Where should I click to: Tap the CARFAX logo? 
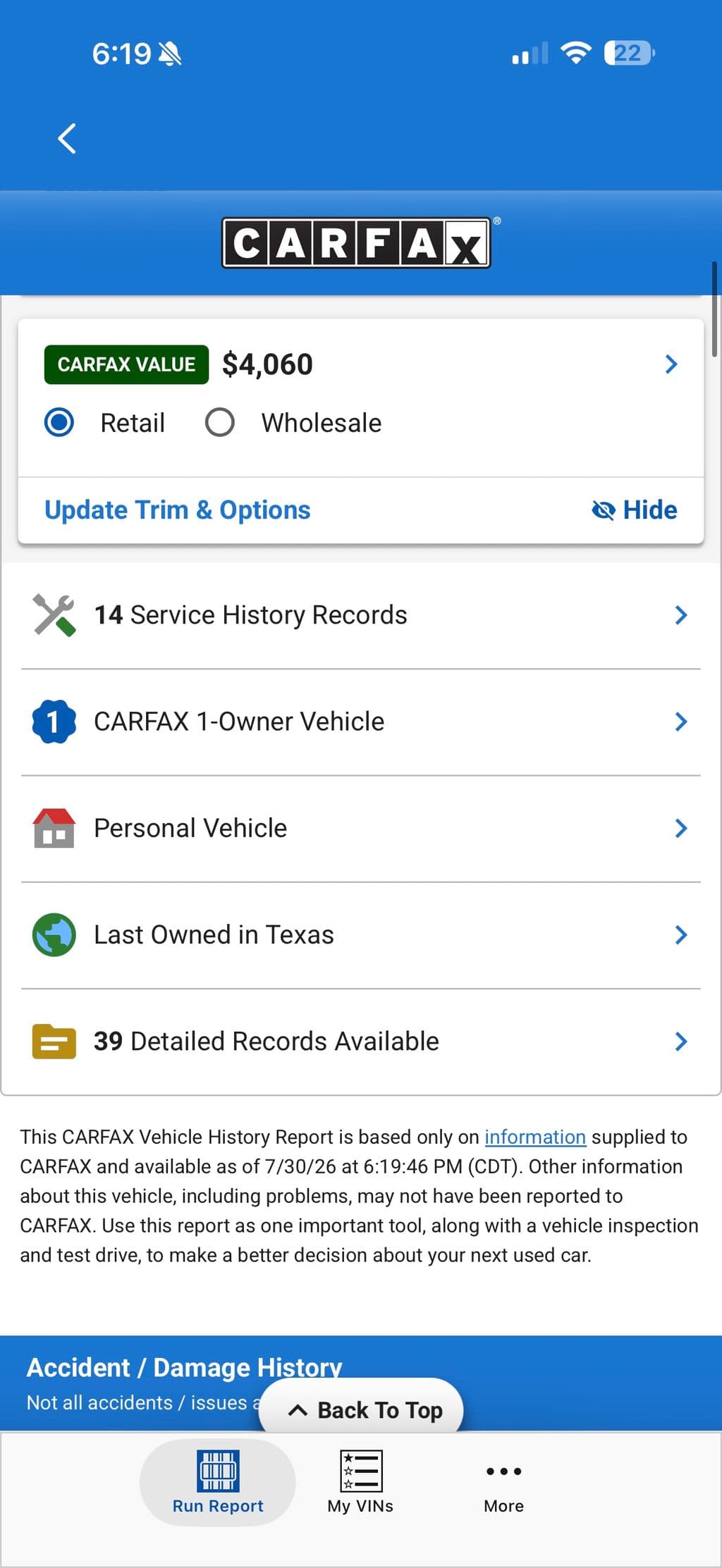(357, 243)
